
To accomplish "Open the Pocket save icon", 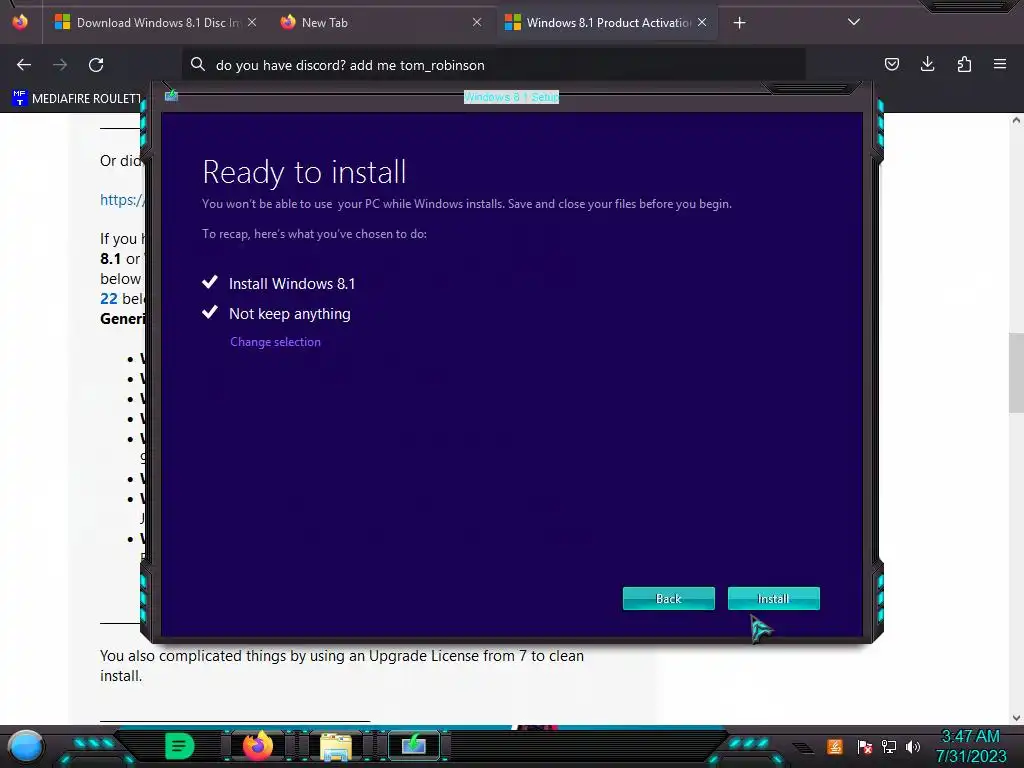I will coord(891,64).
